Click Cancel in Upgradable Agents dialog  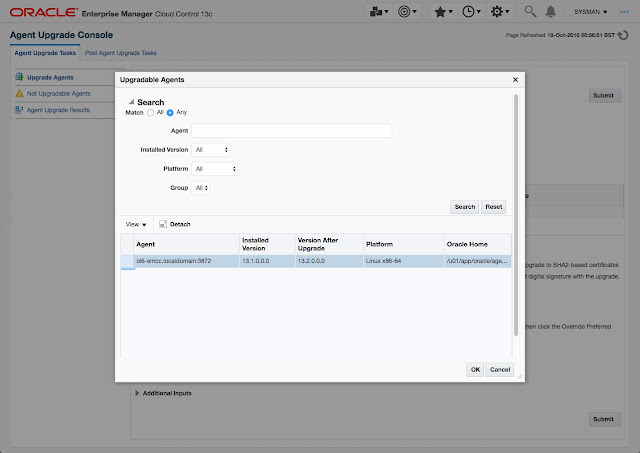500,370
